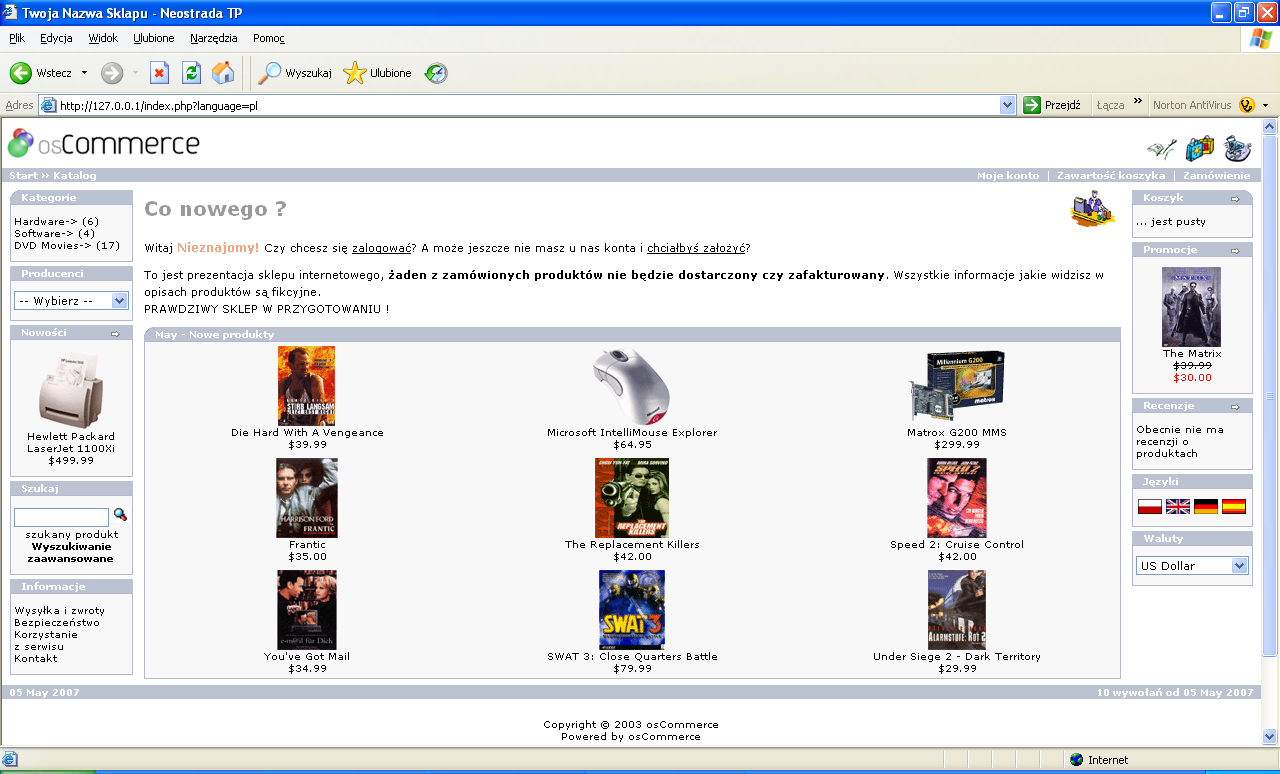Open the Waluty US Dollar dropdown

[1192, 566]
